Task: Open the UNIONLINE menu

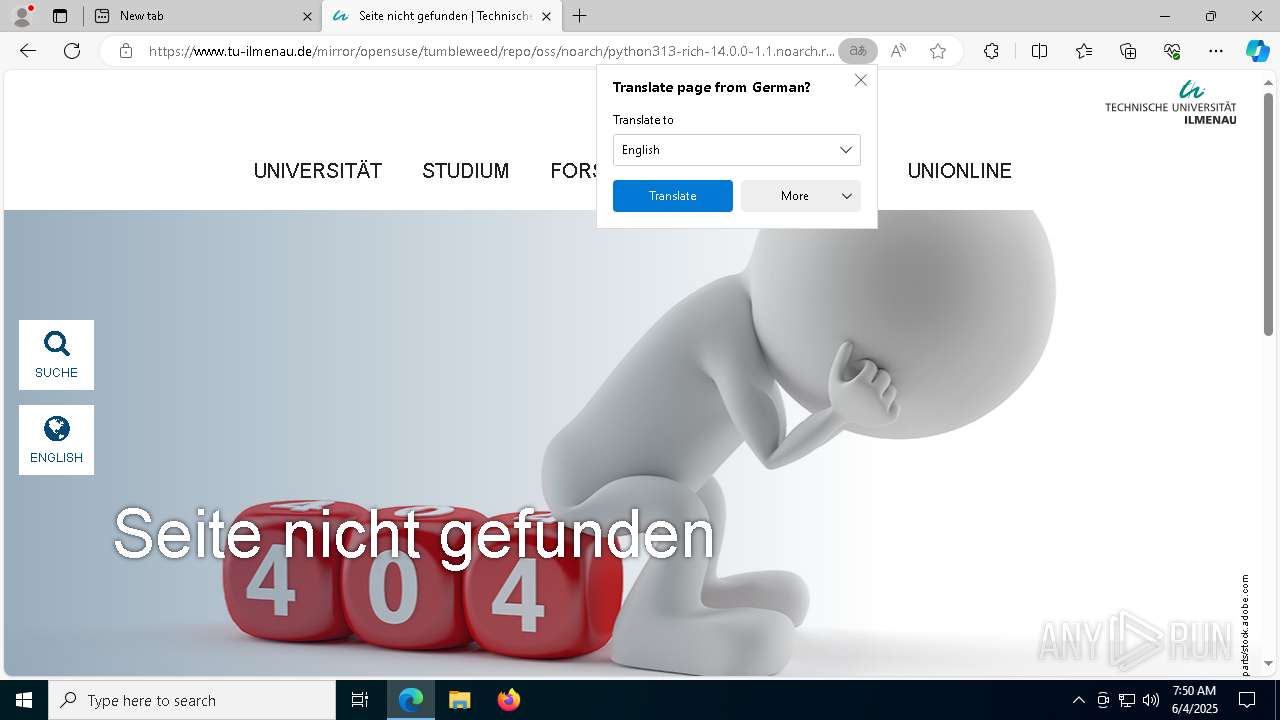Action: point(960,171)
